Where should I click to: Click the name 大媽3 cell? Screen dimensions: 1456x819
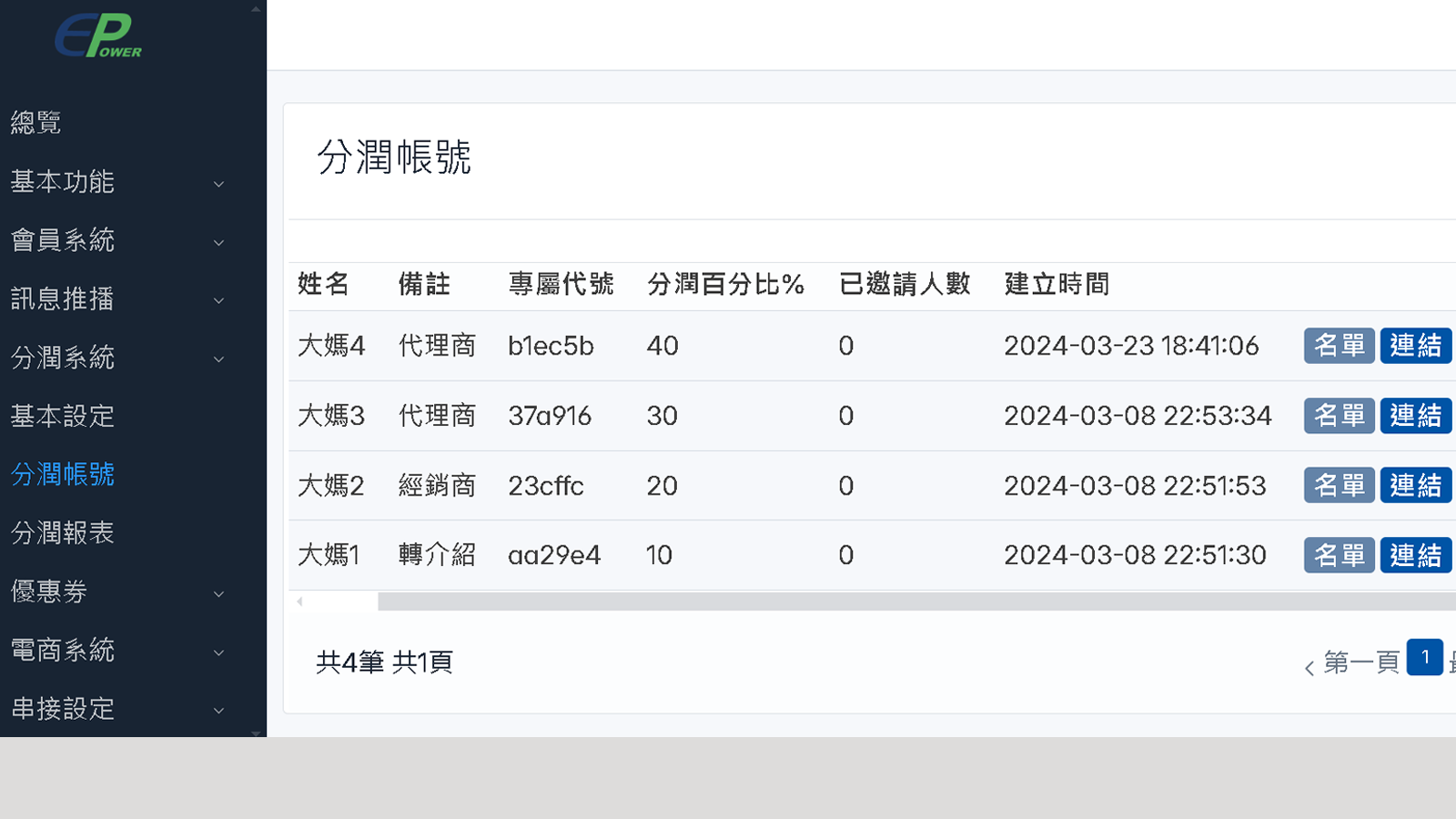331,416
